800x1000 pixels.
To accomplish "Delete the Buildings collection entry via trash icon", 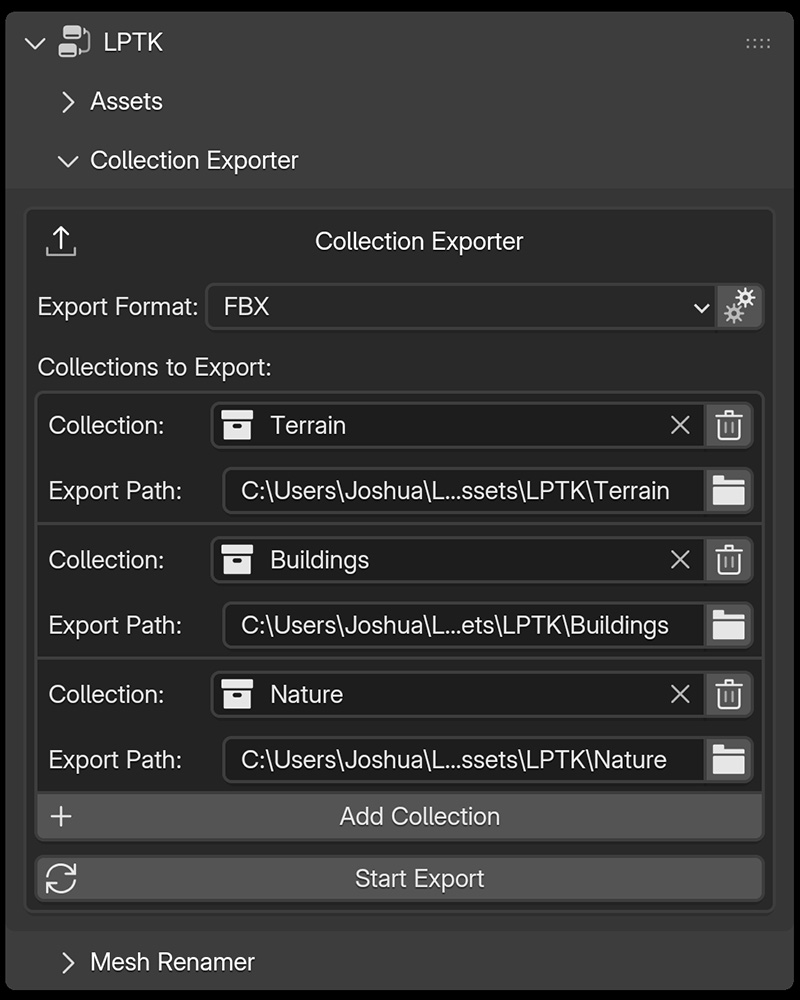I will 729,559.
